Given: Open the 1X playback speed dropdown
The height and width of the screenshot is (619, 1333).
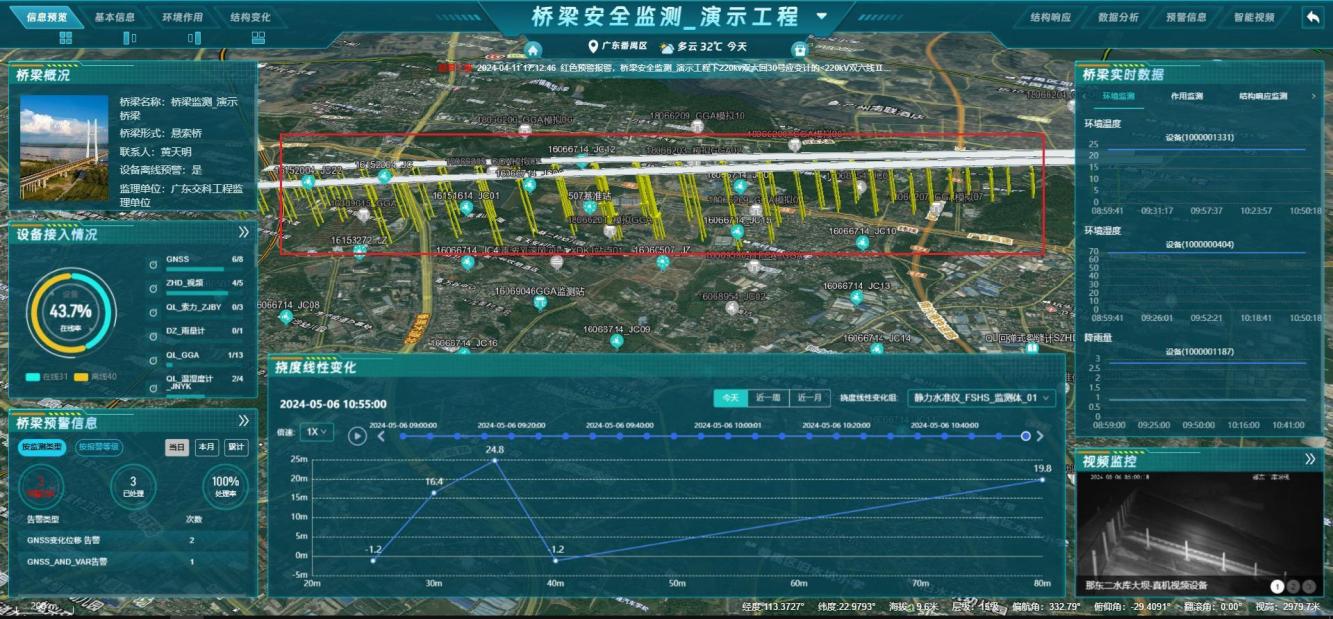Looking at the screenshot, I should coord(318,432).
